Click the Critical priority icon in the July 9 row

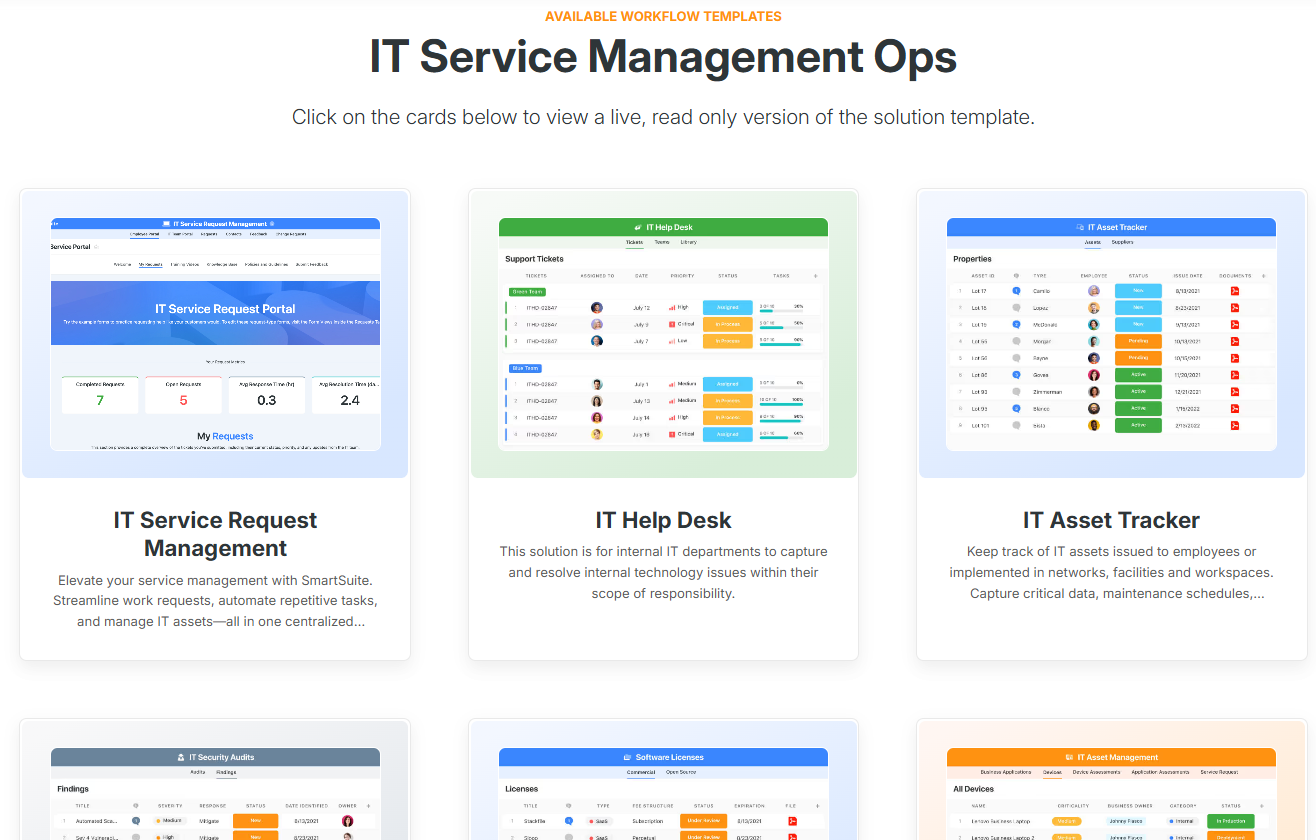point(672,324)
